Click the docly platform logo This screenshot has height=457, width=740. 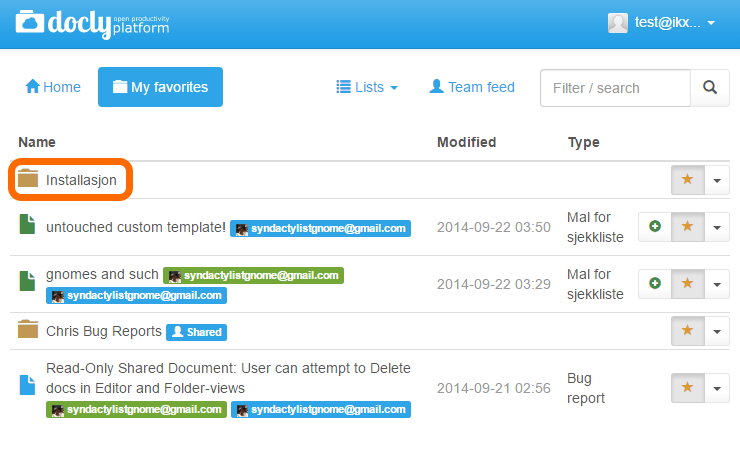[x=92, y=24]
